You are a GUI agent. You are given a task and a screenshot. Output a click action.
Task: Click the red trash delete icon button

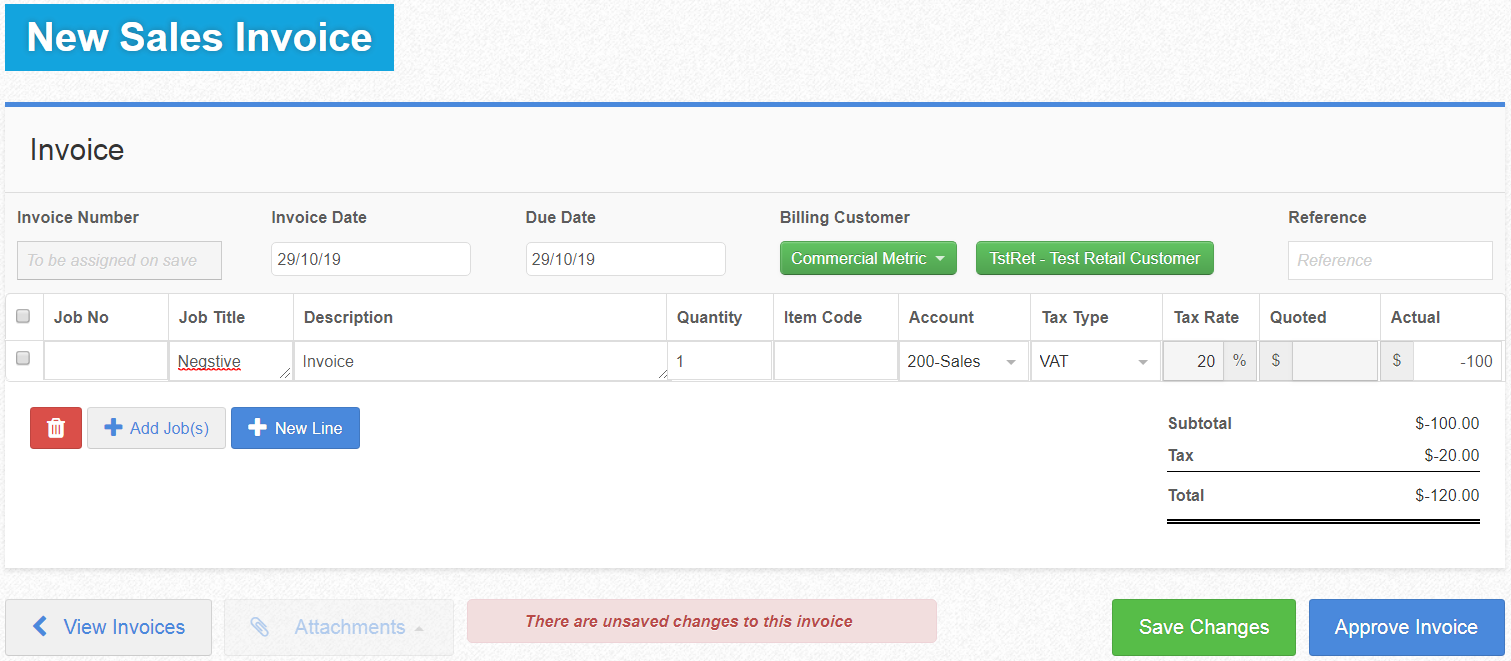pyautogui.click(x=56, y=428)
